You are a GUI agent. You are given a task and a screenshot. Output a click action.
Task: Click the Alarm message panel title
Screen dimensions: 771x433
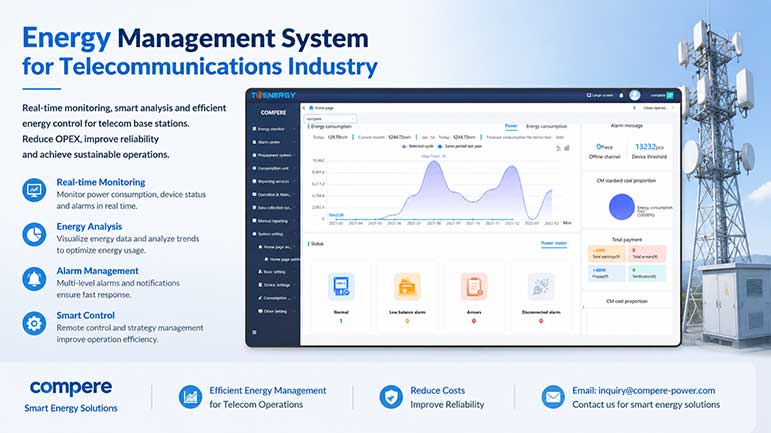coord(626,126)
